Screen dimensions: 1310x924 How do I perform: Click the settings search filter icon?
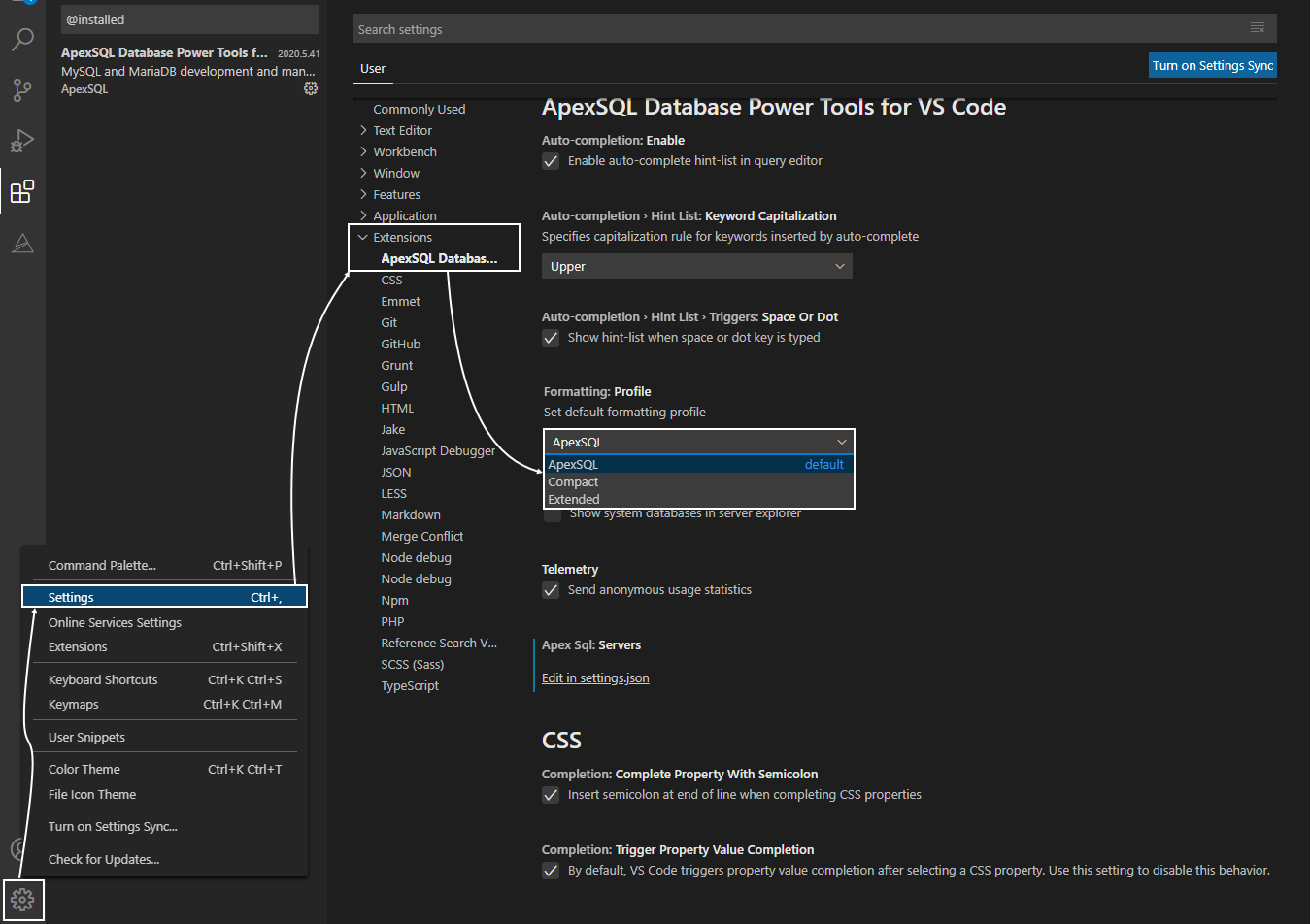[x=1258, y=28]
